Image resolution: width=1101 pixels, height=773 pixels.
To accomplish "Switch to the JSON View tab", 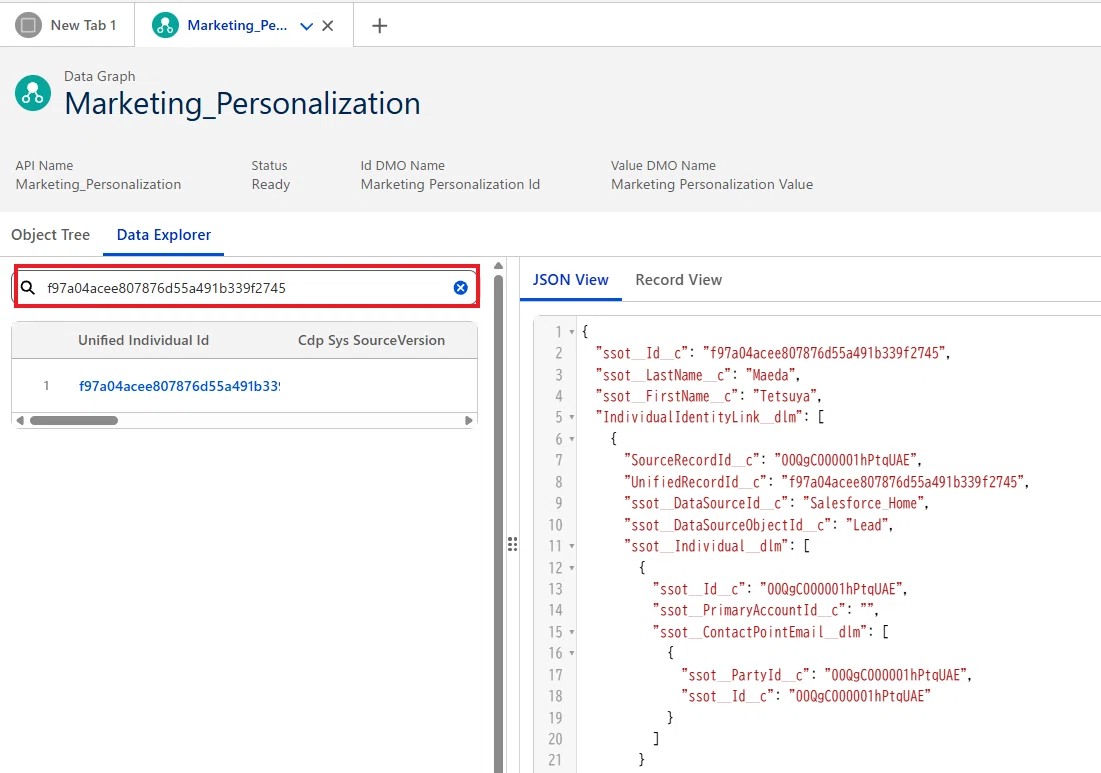I will [x=570, y=279].
